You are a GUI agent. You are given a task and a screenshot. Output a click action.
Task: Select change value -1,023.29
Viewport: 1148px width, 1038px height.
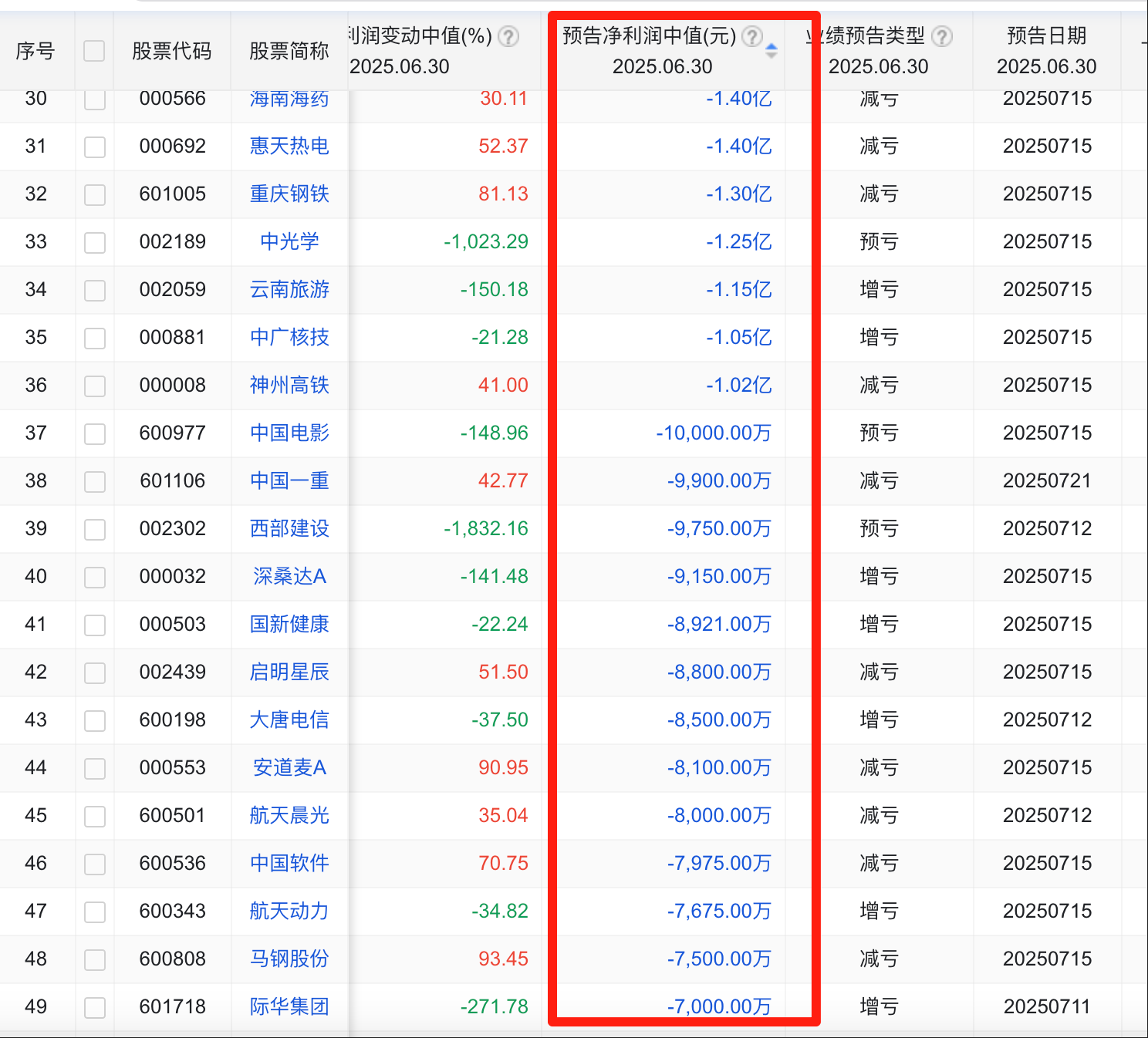486,241
